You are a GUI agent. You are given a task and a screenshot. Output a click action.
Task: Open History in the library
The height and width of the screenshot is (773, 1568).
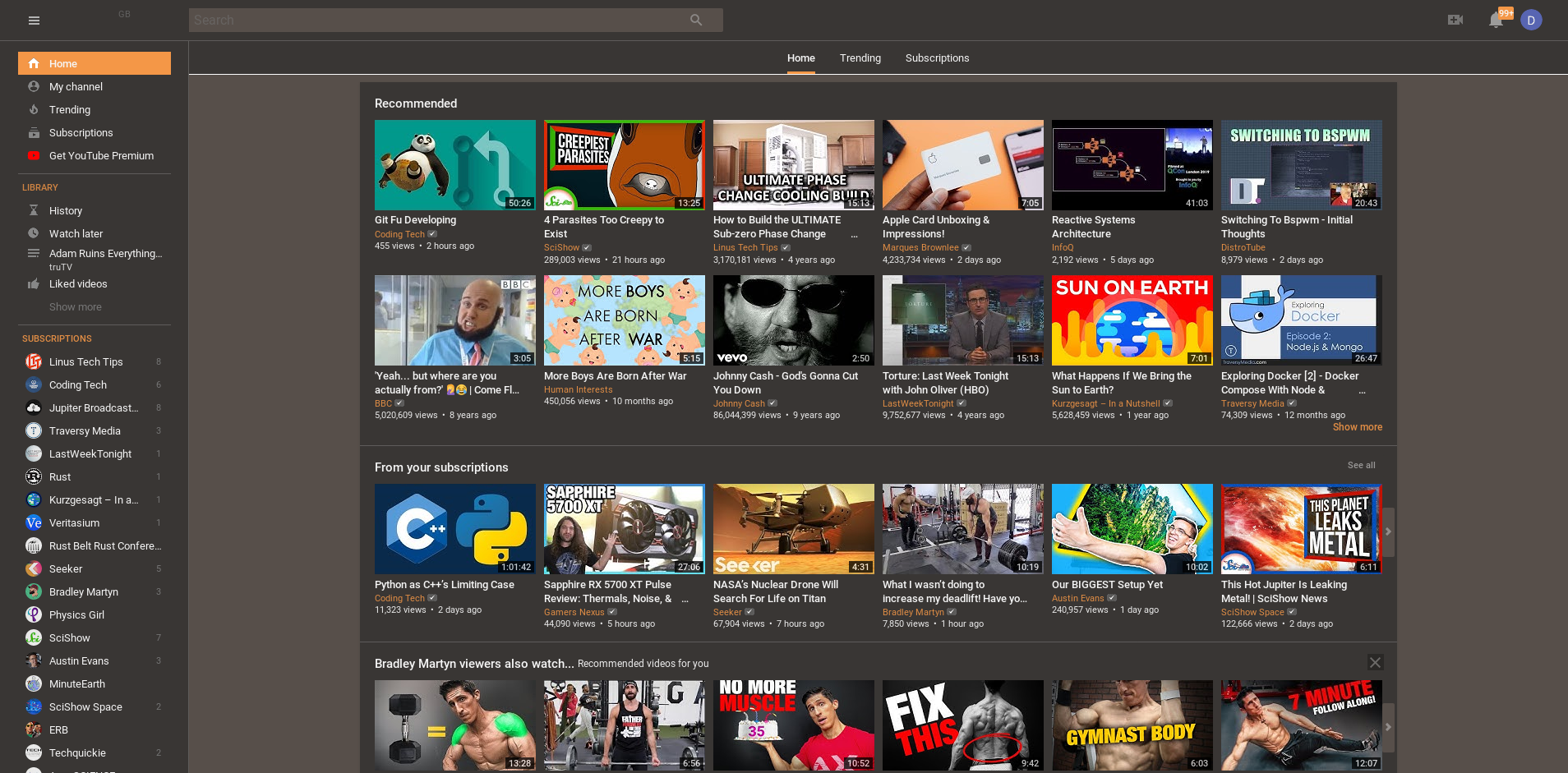point(95,210)
